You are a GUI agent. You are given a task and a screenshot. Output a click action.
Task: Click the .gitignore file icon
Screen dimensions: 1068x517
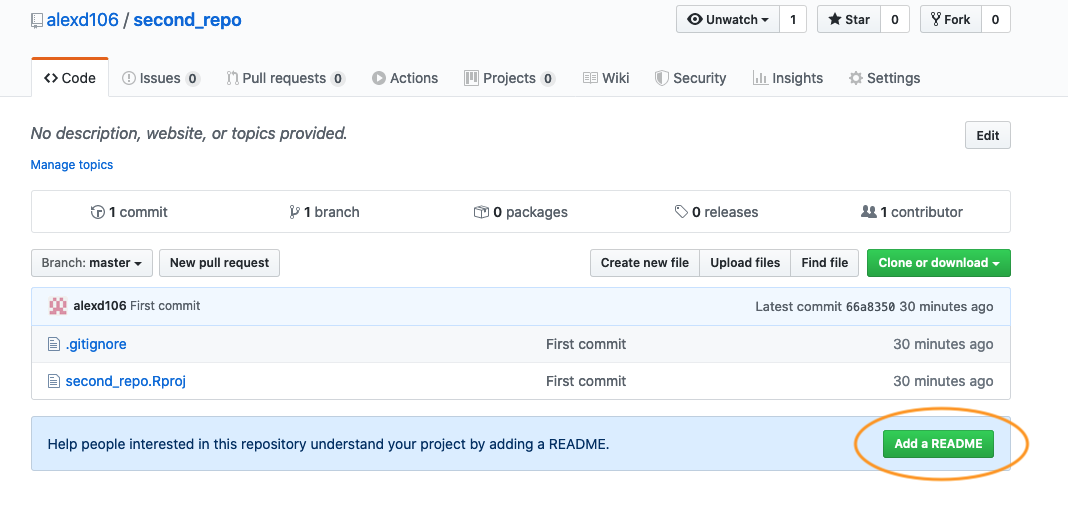(54, 344)
